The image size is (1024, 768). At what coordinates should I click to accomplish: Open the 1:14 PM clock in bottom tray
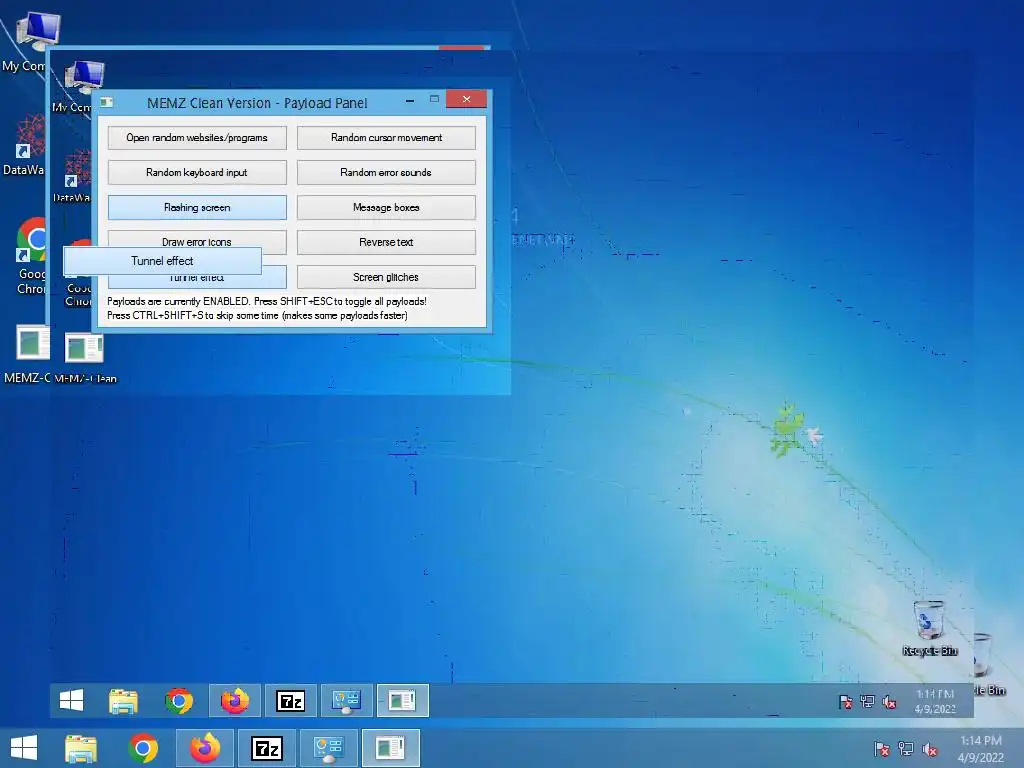coord(981,749)
